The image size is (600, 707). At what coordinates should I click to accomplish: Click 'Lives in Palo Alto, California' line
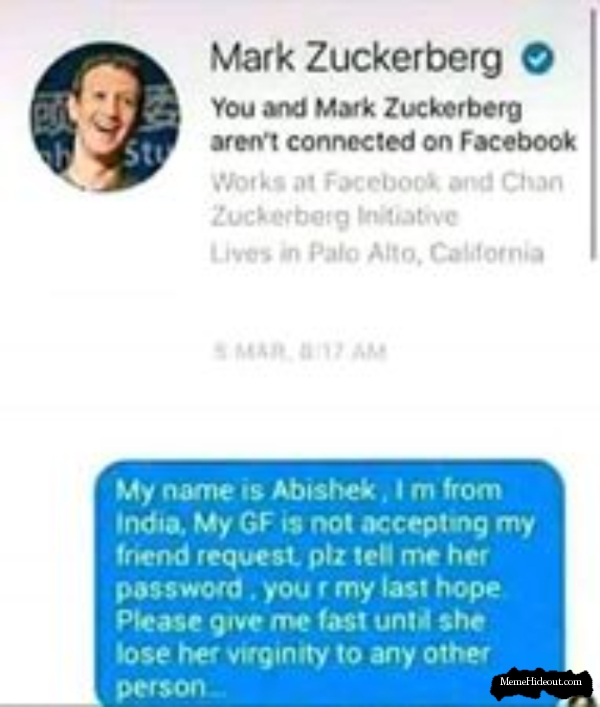[377, 252]
